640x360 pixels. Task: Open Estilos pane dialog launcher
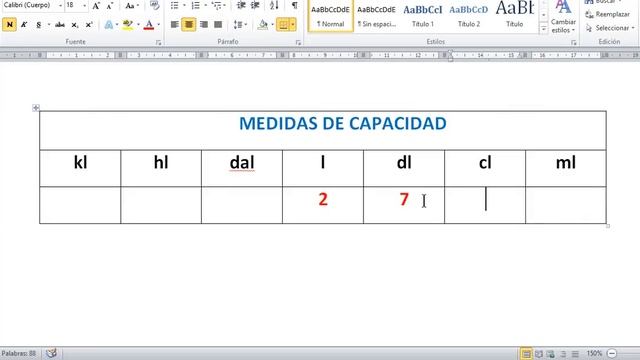tap(573, 42)
